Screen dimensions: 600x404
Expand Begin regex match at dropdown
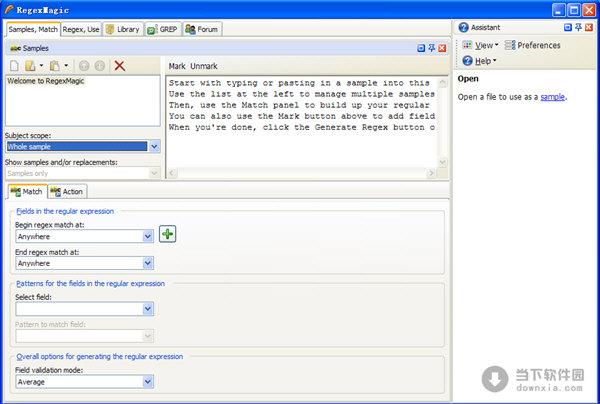(148, 237)
